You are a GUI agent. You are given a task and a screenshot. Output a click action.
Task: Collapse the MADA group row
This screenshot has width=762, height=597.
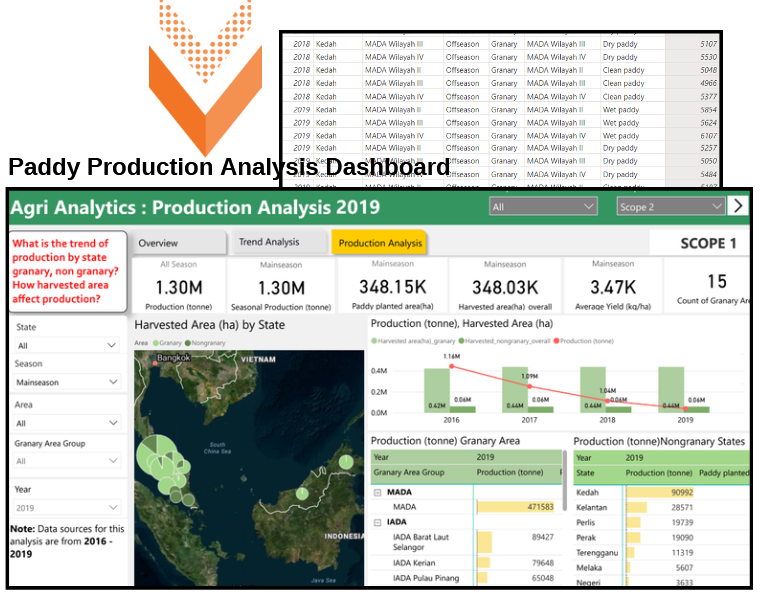pos(378,492)
